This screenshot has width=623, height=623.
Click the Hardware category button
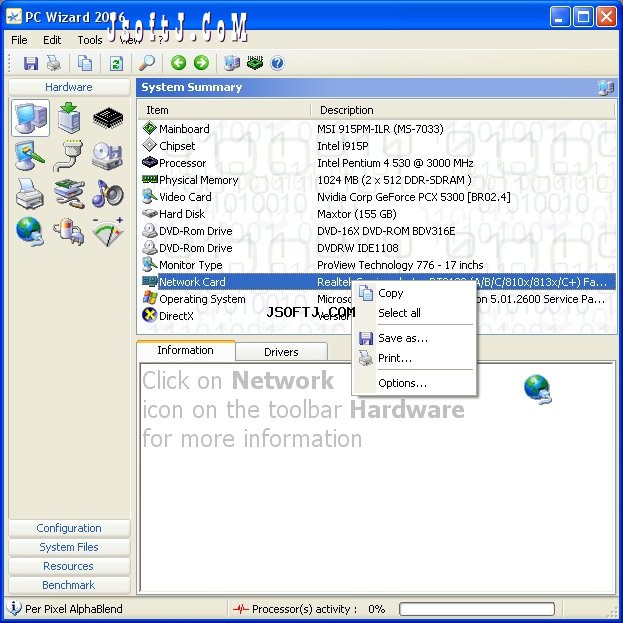[x=69, y=87]
